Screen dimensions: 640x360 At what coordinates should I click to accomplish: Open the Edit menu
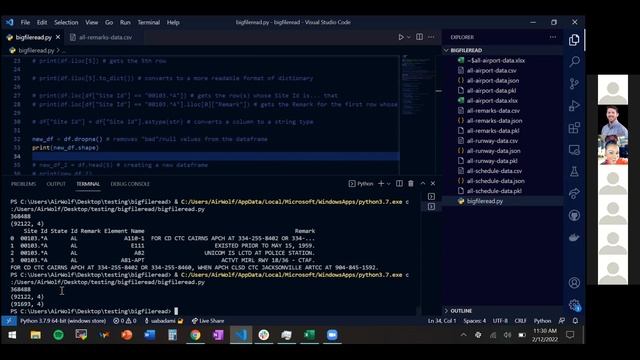coord(42,22)
